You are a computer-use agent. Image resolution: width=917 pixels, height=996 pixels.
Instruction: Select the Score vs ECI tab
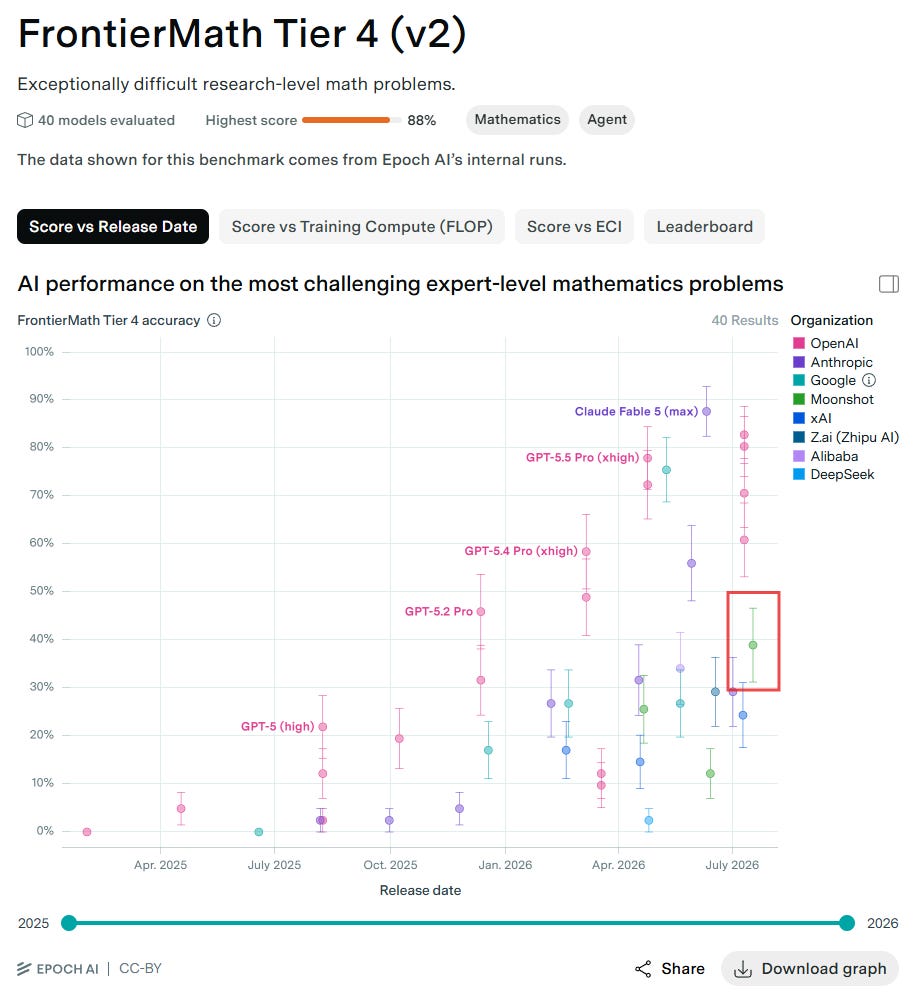pyautogui.click(x=574, y=227)
